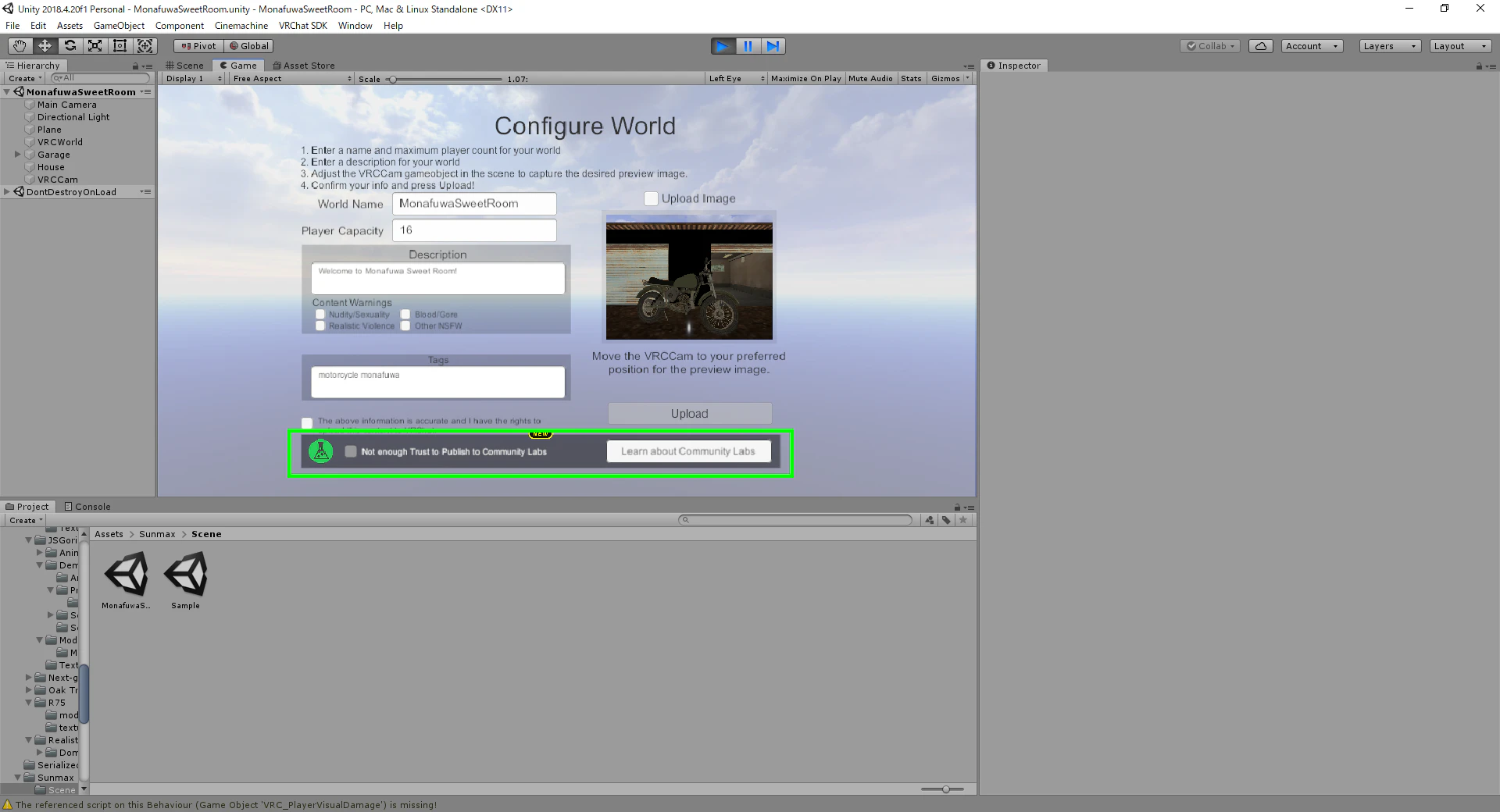Toggle the Upload Image checkbox
Viewport: 1500px width, 812px height.
(x=651, y=198)
